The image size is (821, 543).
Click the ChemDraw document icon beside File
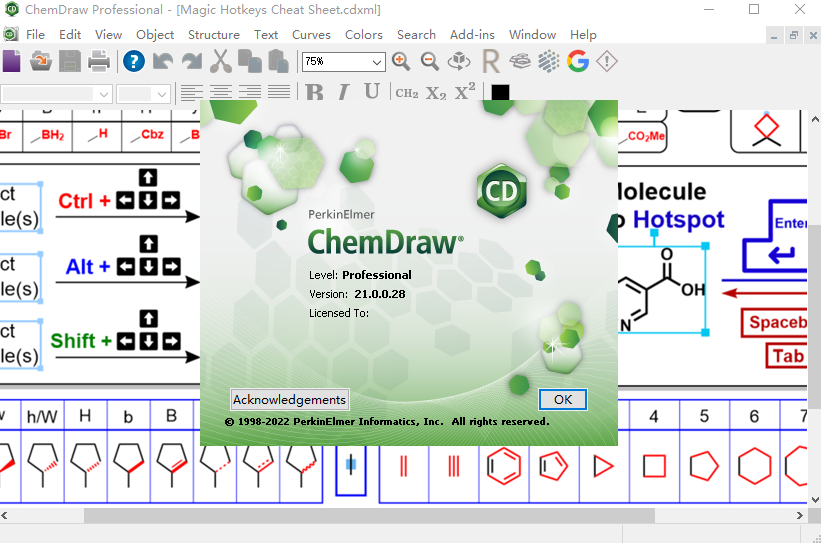coord(11,35)
